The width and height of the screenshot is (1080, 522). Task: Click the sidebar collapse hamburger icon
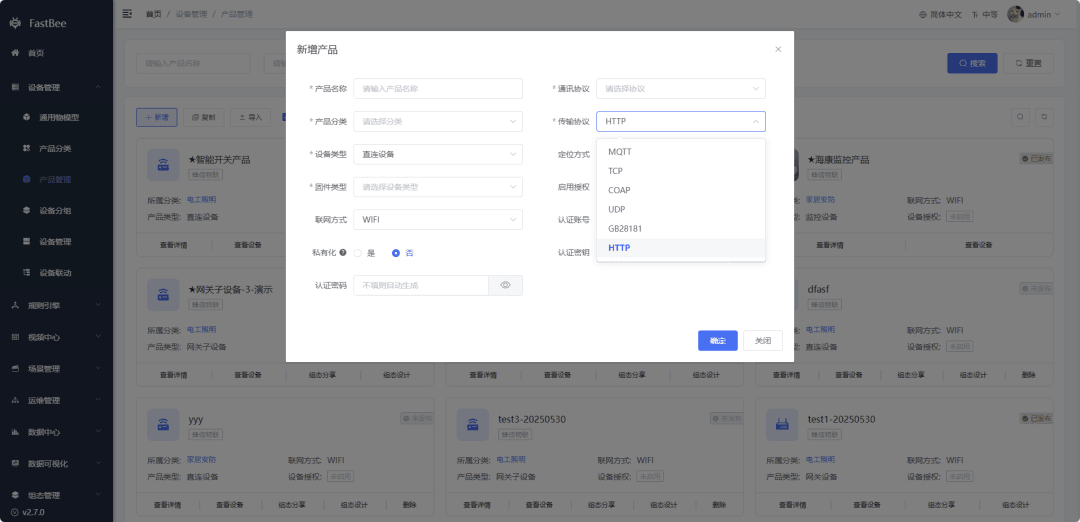[x=127, y=14]
